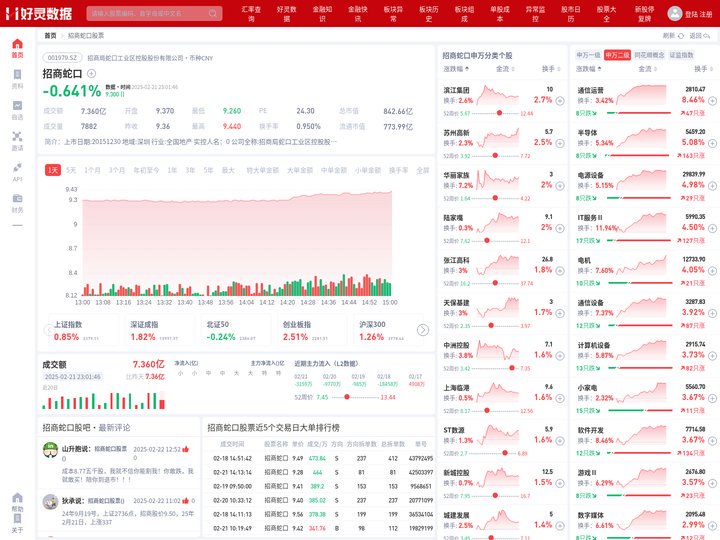Add 苏州高新 with its plus icon

tap(560, 143)
